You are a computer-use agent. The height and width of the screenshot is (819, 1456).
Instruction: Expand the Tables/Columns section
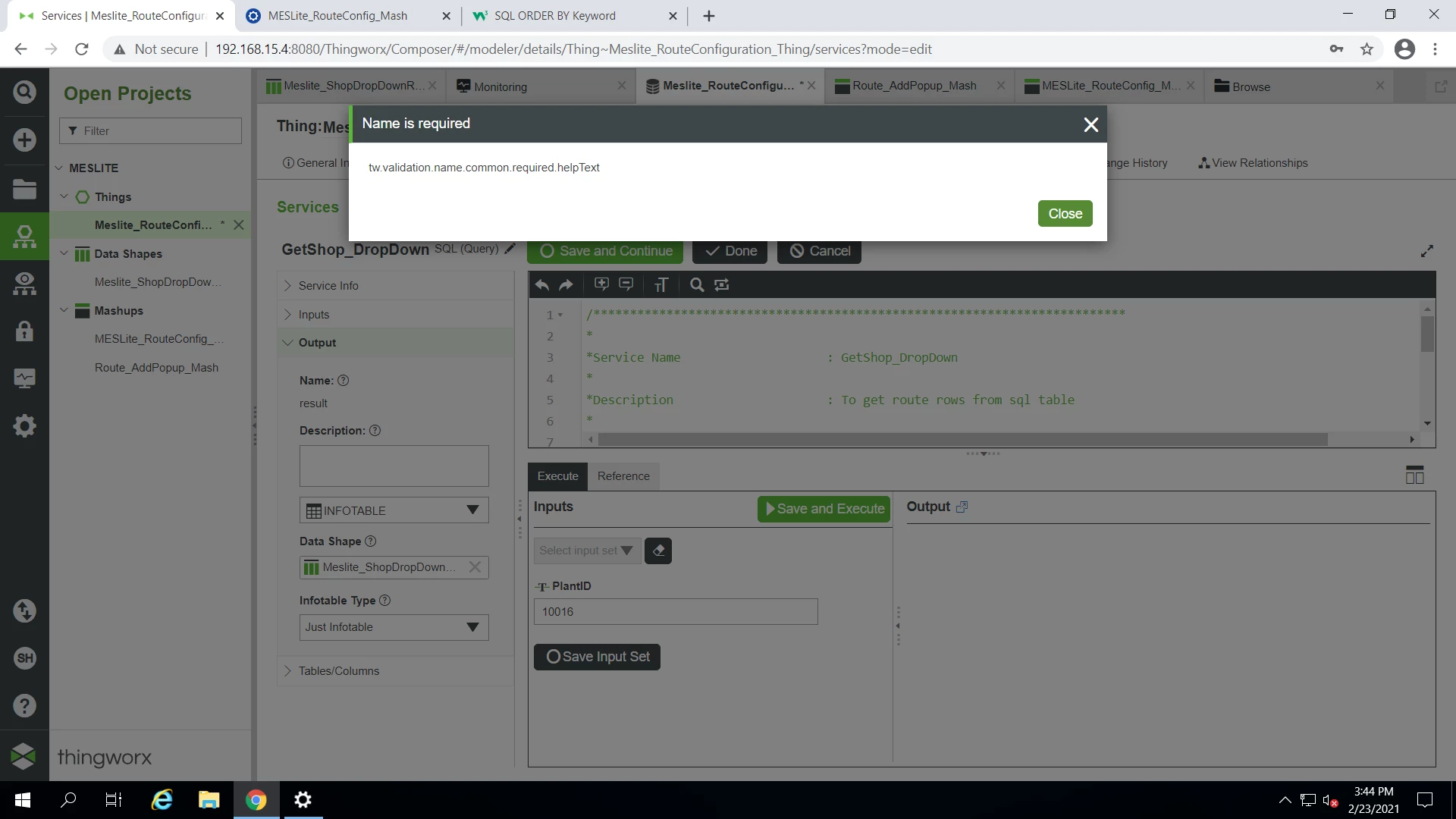coord(339,671)
